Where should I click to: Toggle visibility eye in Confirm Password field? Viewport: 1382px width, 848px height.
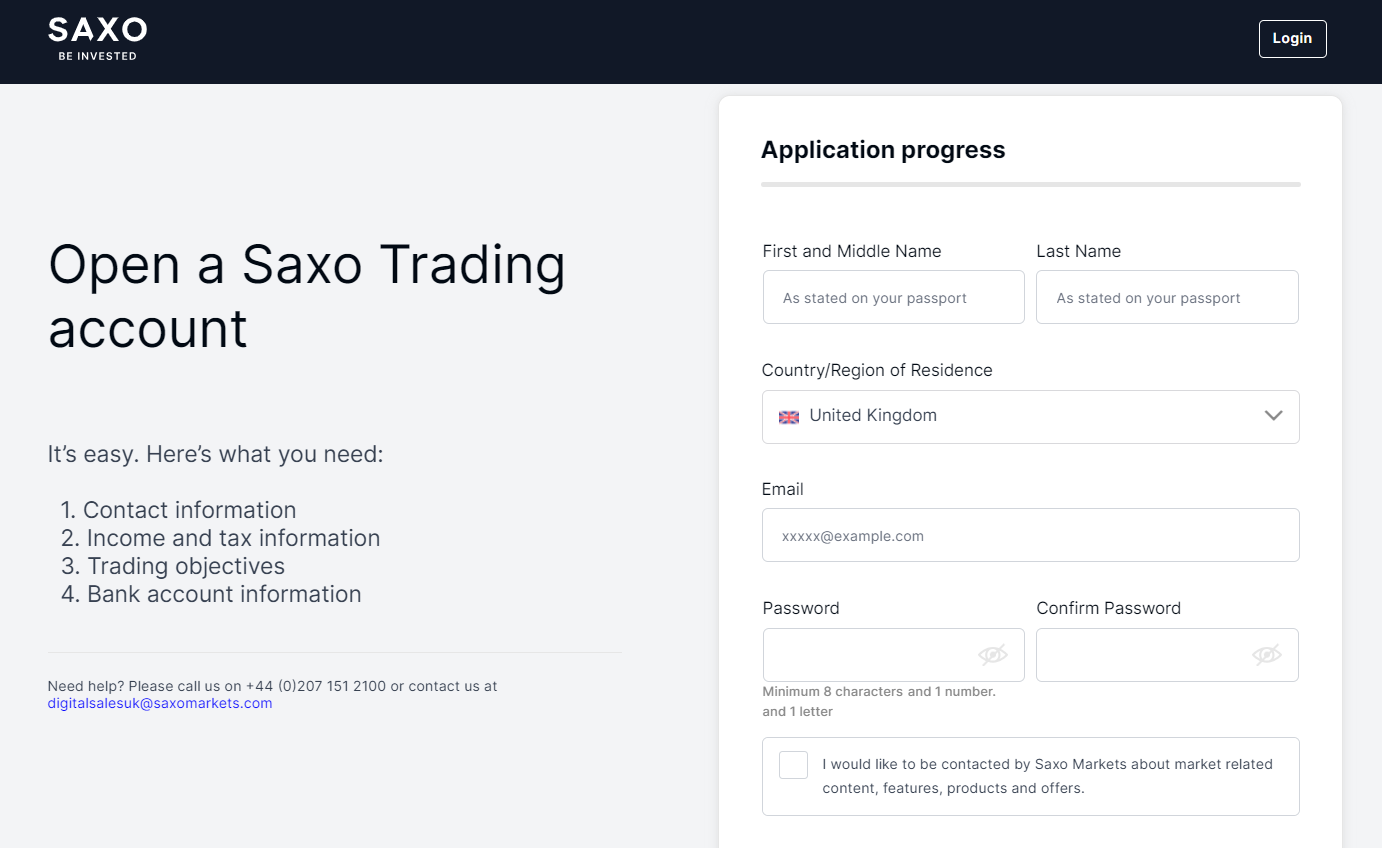pyautogui.click(x=1266, y=655)
